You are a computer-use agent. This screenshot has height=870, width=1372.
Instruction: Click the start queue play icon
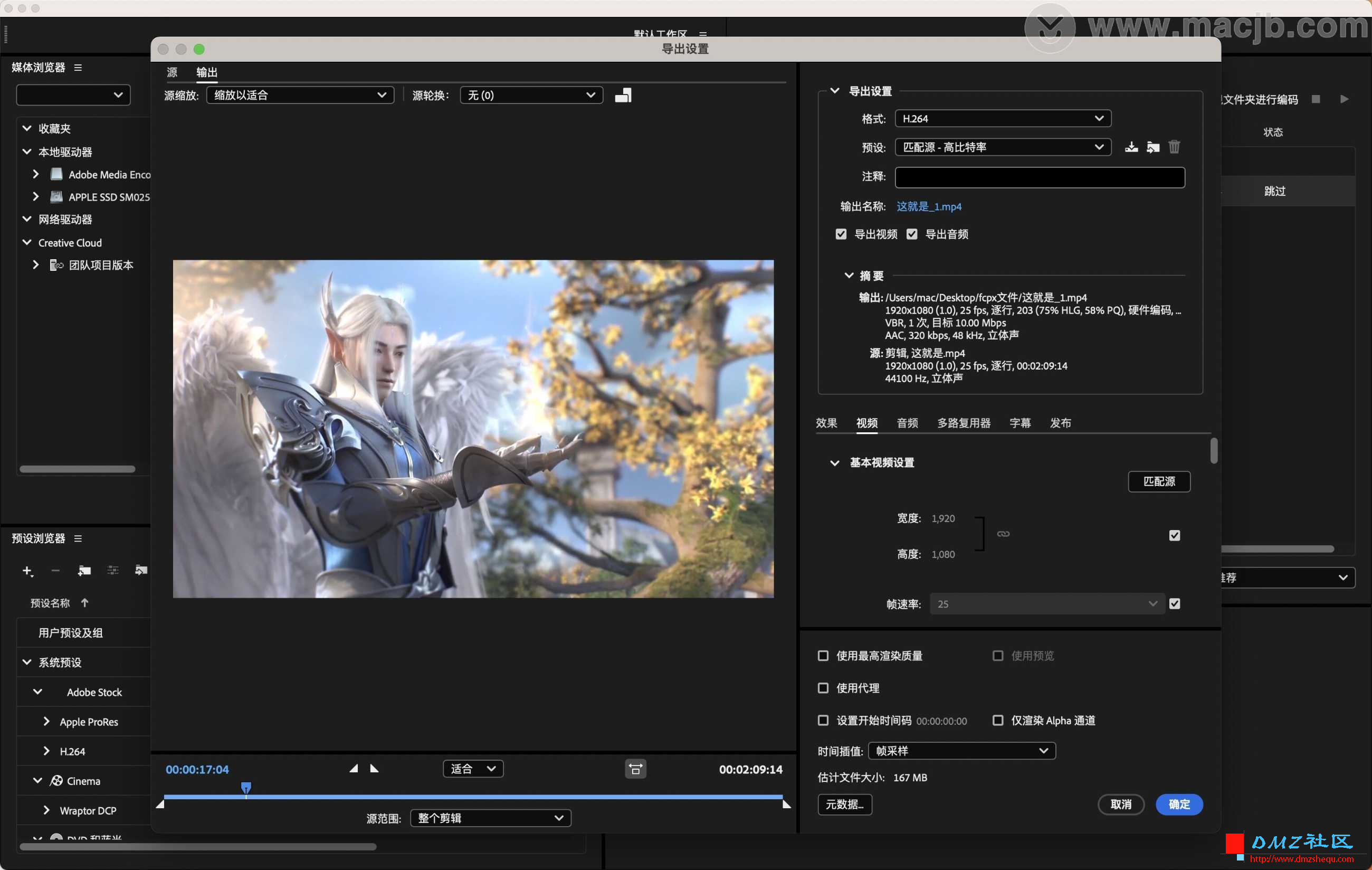click(1344, 99)
